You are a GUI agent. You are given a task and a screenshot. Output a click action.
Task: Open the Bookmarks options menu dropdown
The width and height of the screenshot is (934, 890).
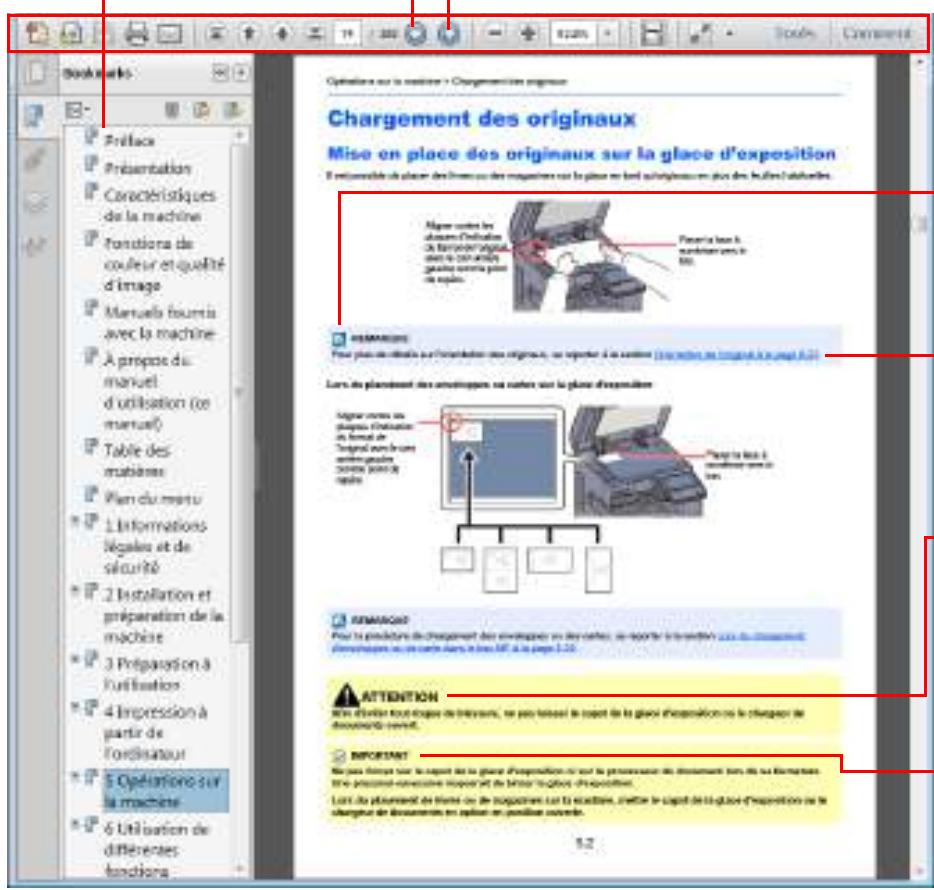click(x=77, y=110)
